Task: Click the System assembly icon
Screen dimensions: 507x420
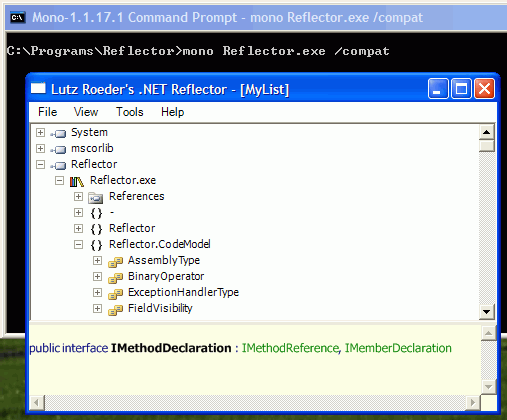Action: pyautogui.click(x=59, y=133)
